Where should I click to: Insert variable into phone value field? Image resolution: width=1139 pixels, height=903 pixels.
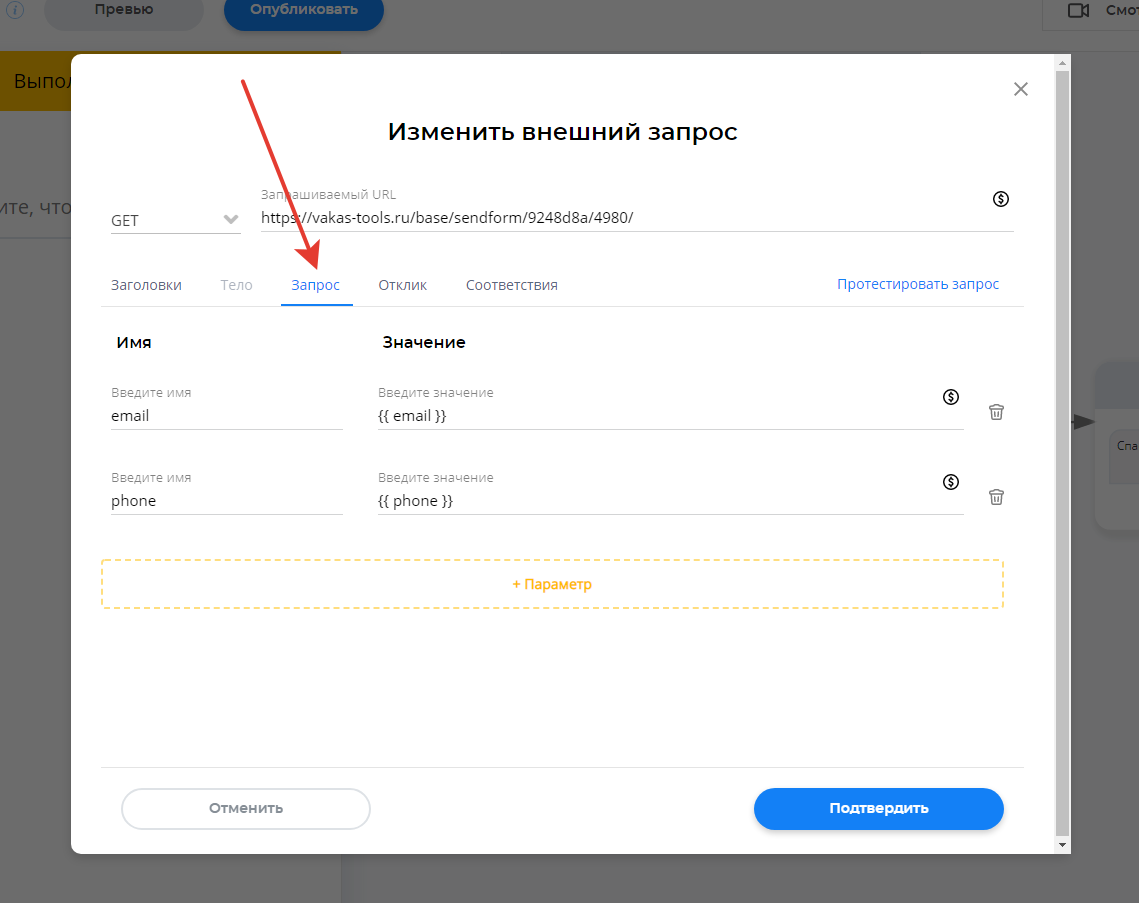click(x=951, y=482)
